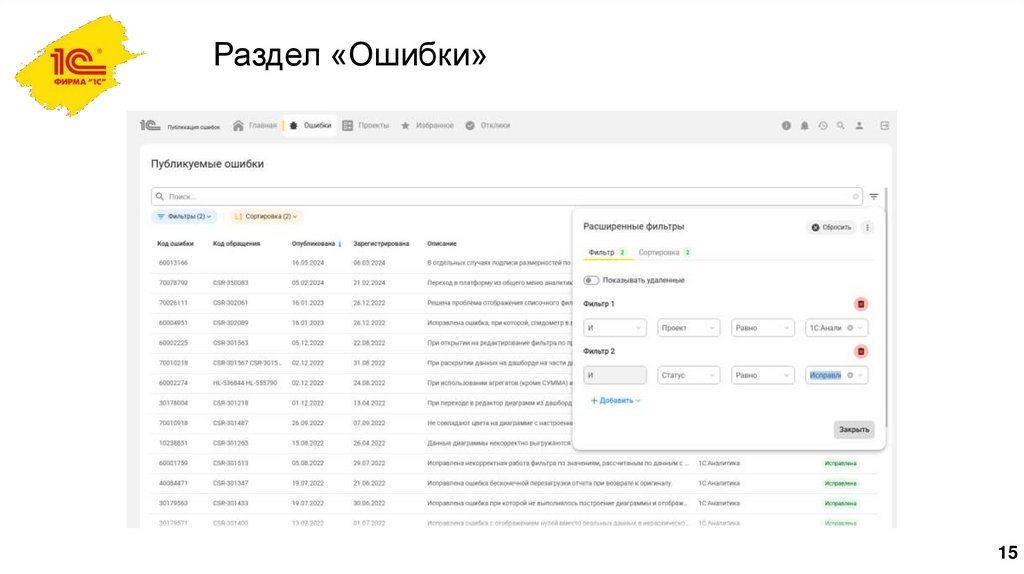Click request code CSR-301513
Screen dimensions: 1024x574
pos(231,464)
